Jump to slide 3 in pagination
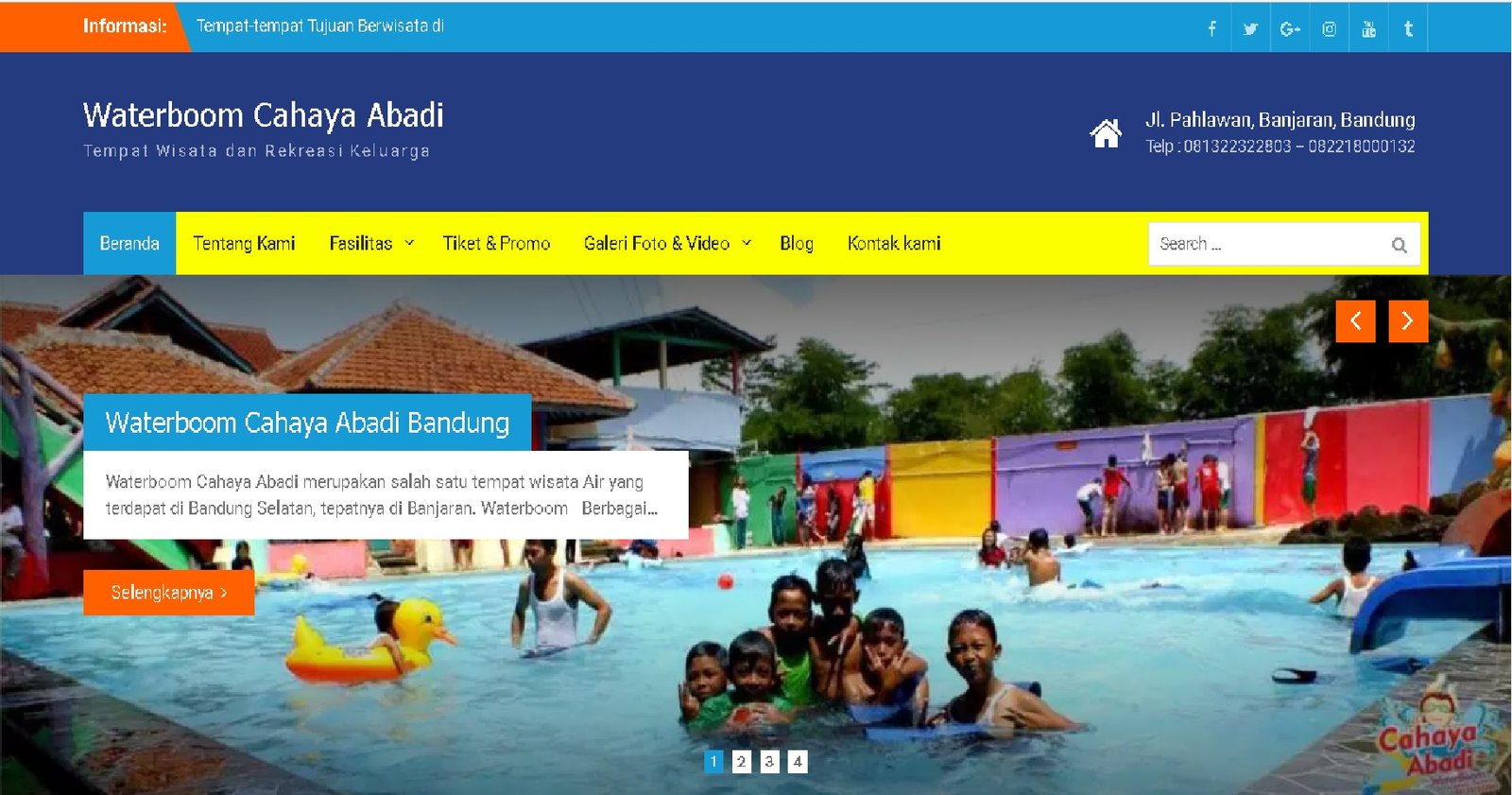The image size is (1512, 795). [x=769, y=761]
